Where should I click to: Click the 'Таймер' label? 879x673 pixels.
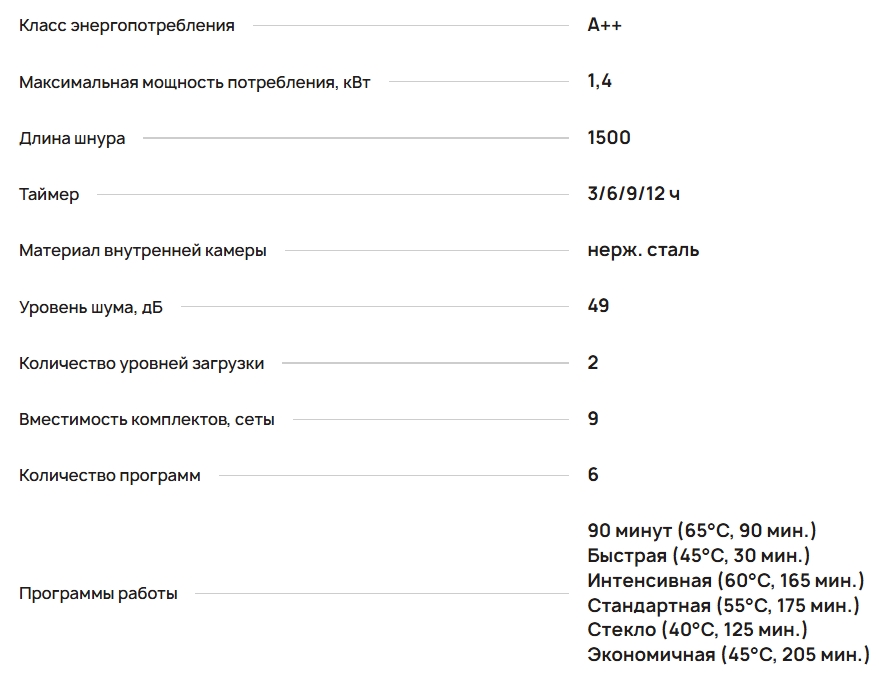(49, 195)
